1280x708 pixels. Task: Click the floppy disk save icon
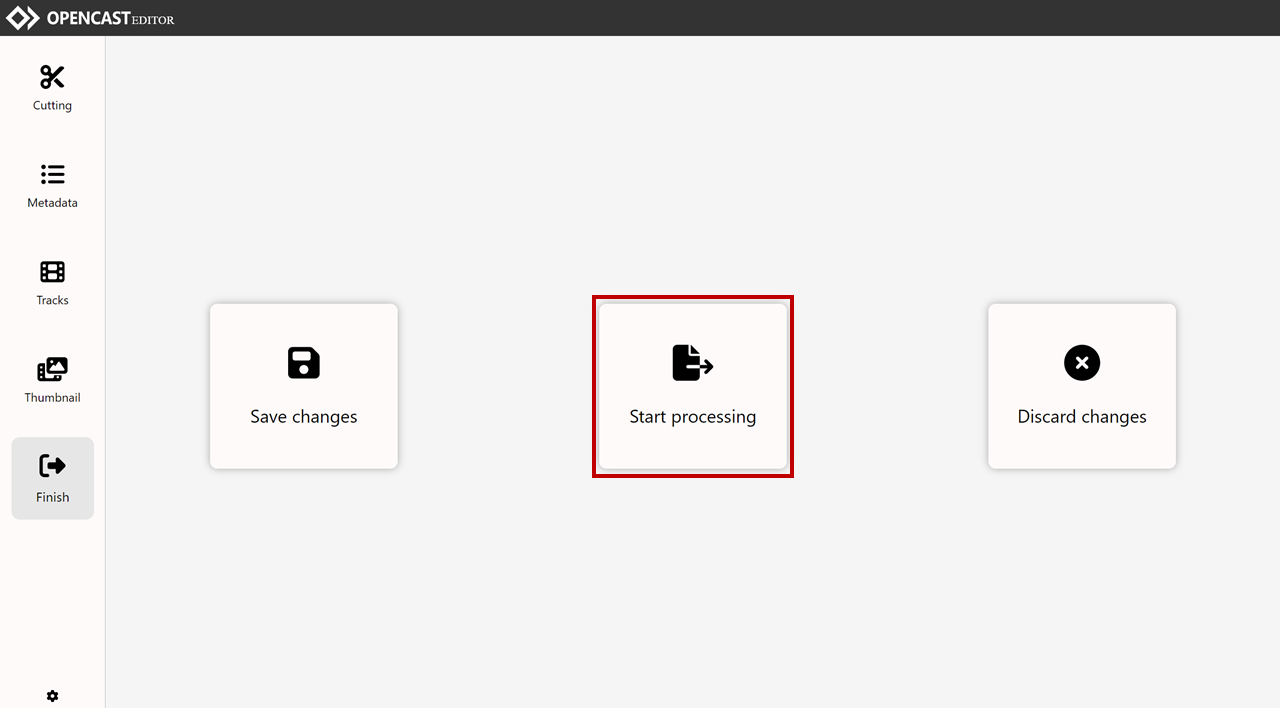(304, 363)
